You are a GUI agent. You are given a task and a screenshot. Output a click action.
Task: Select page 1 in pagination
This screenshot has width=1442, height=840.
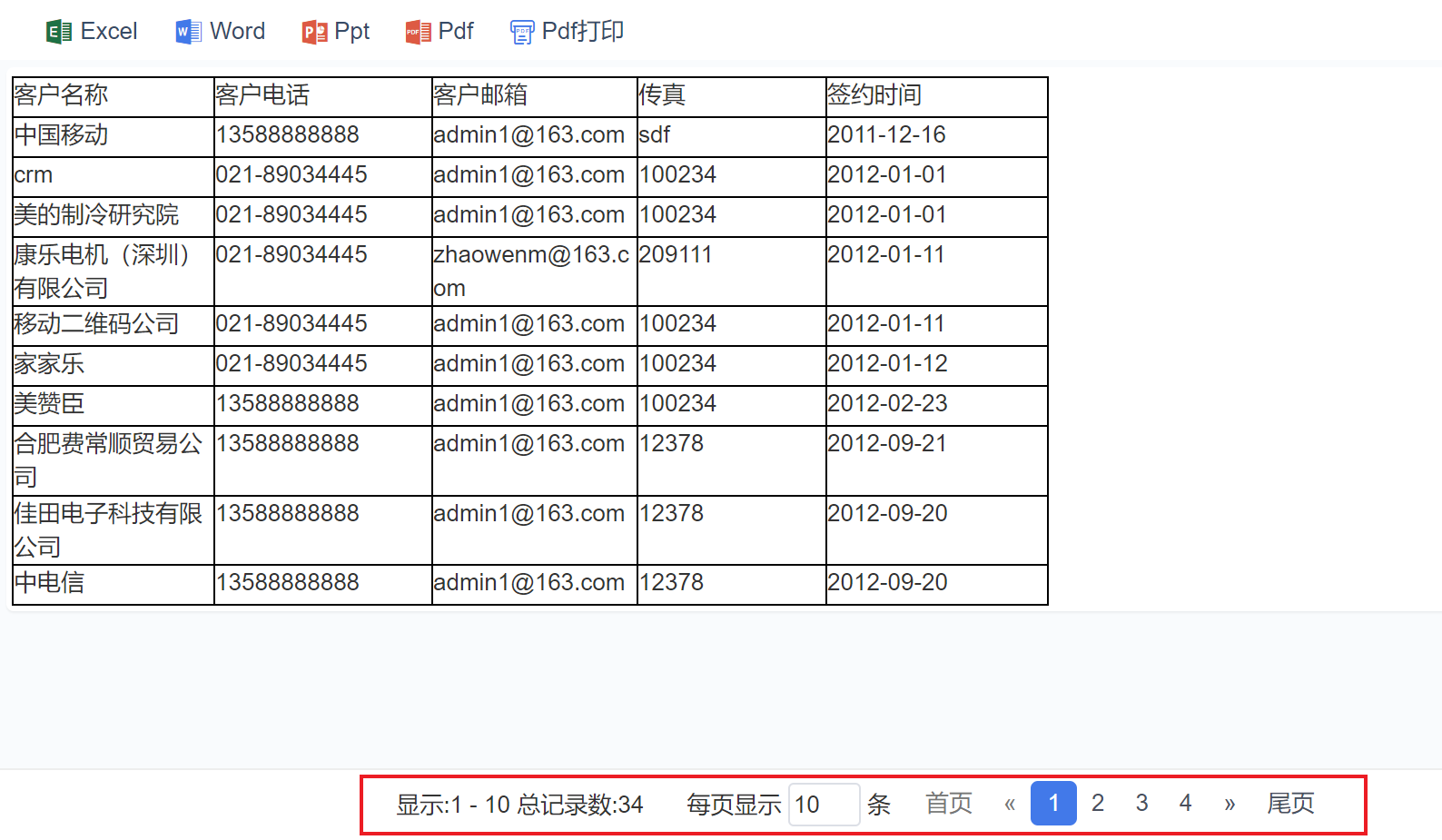(1053, 804)
